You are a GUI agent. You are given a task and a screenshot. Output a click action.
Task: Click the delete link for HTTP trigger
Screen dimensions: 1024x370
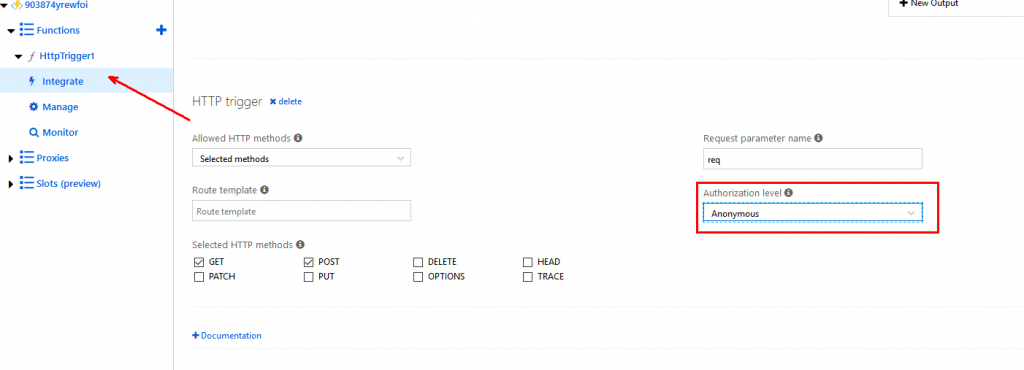pyautogui.click(x=285, y=102)
